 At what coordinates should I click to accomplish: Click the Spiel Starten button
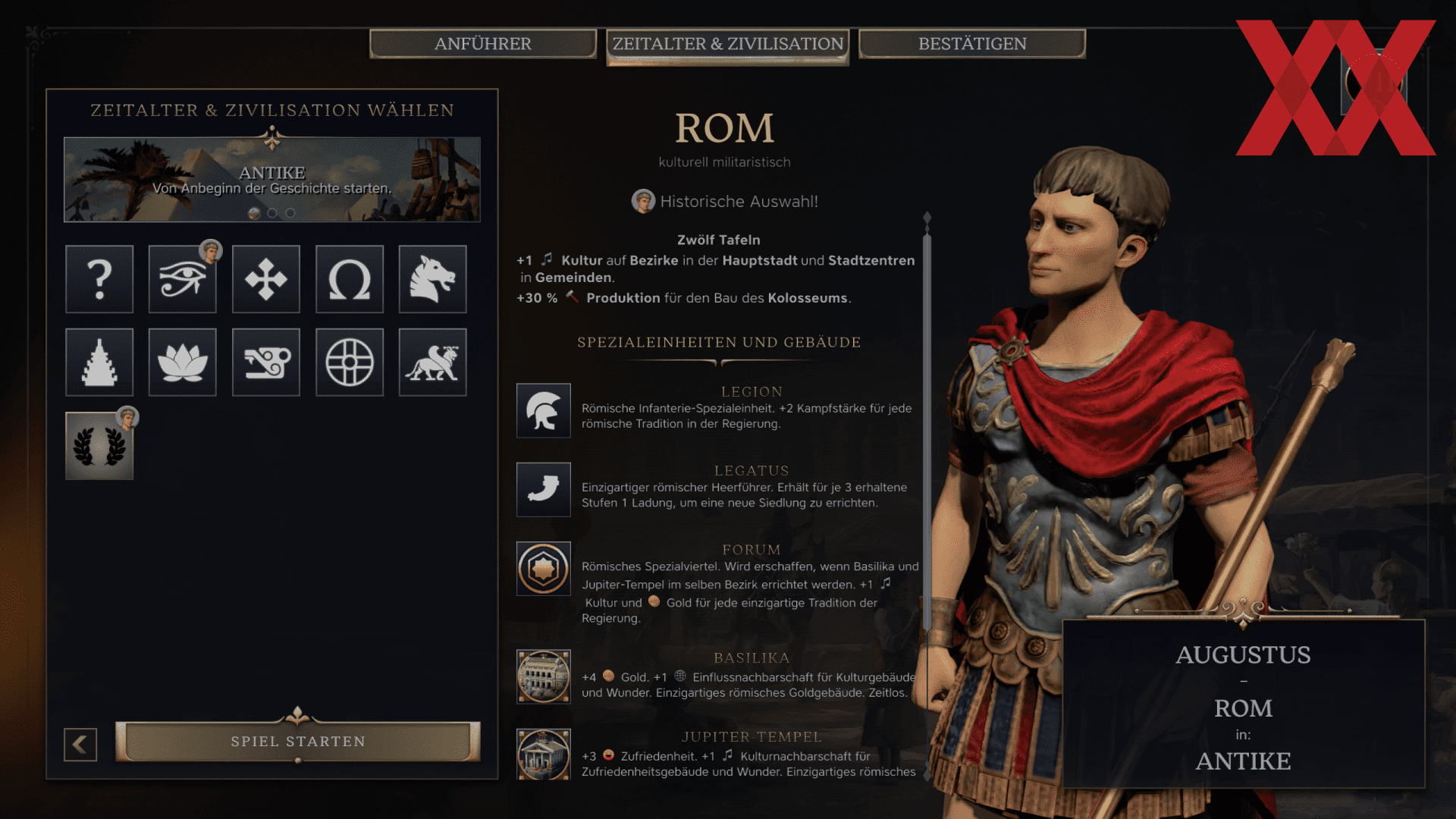click(298, 741)
